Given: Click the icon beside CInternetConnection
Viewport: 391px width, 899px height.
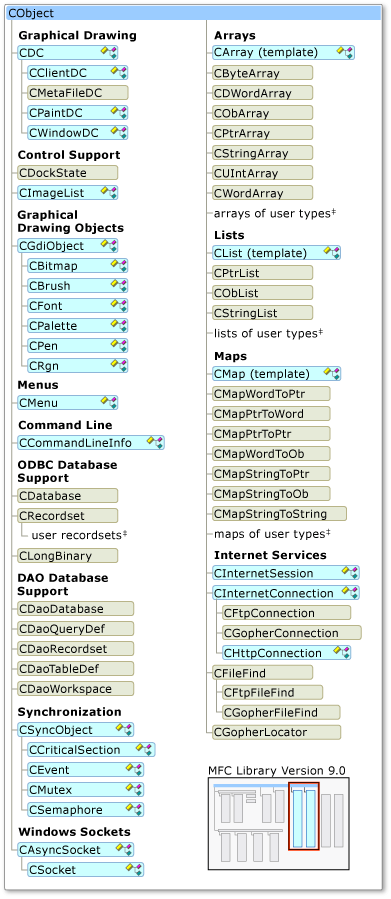Looking at the screenshot, I should (350, 593).
